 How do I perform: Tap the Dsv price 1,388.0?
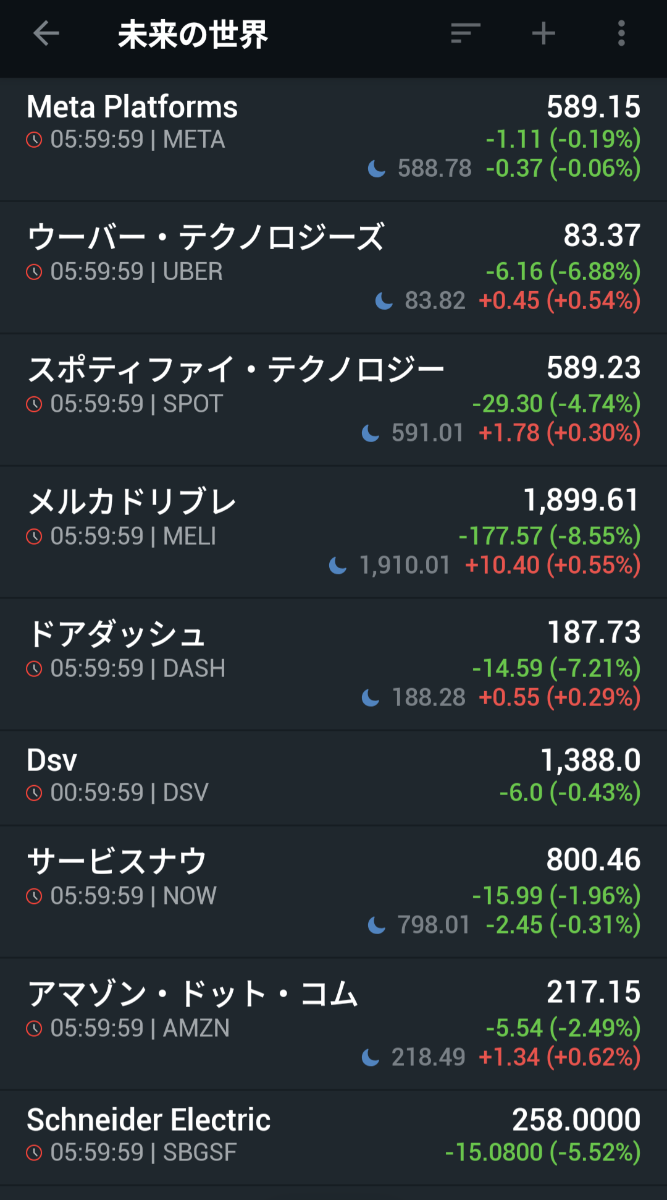590,761
